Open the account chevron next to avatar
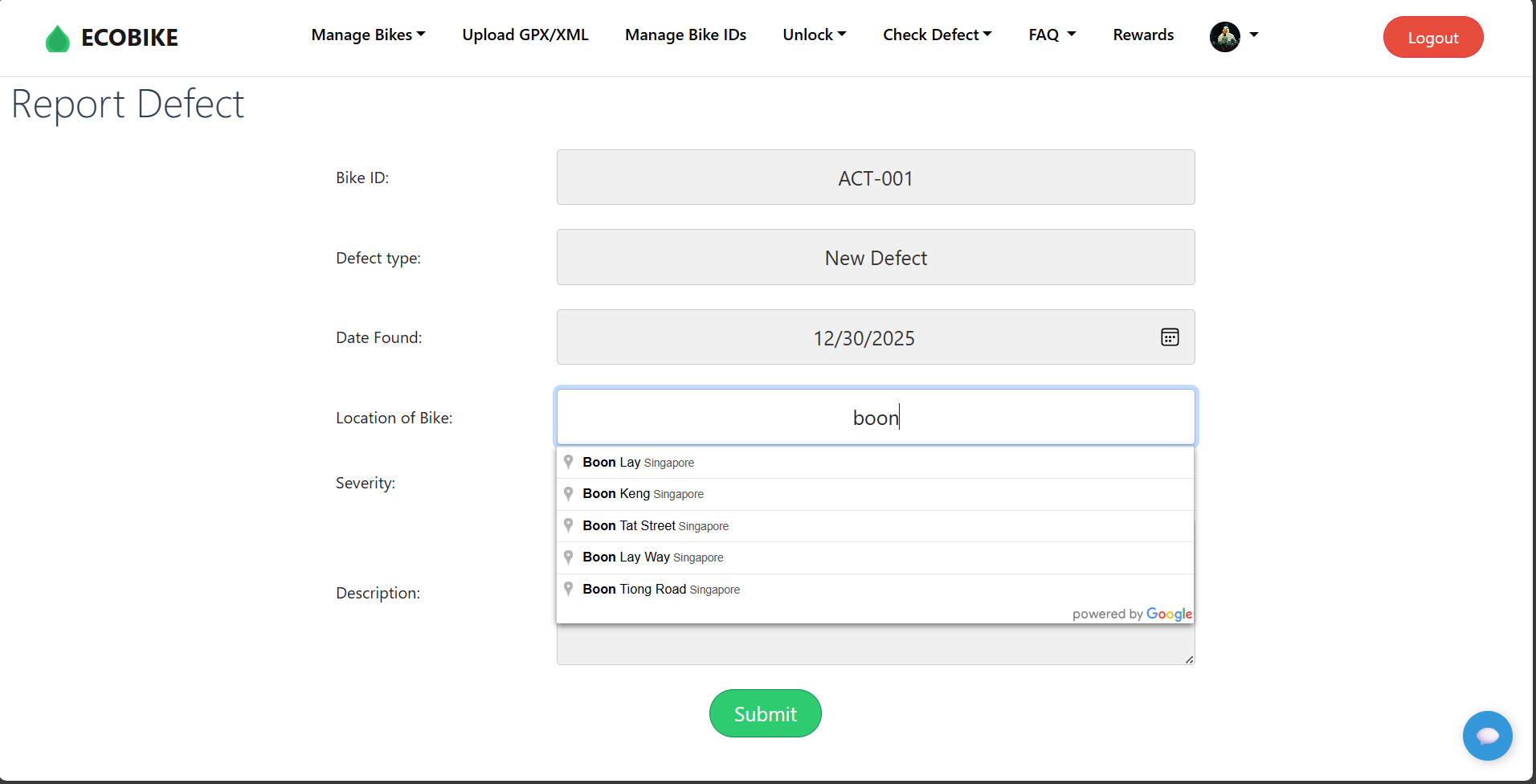This screenshot has width=1536, height=784. coord(1252,36)
